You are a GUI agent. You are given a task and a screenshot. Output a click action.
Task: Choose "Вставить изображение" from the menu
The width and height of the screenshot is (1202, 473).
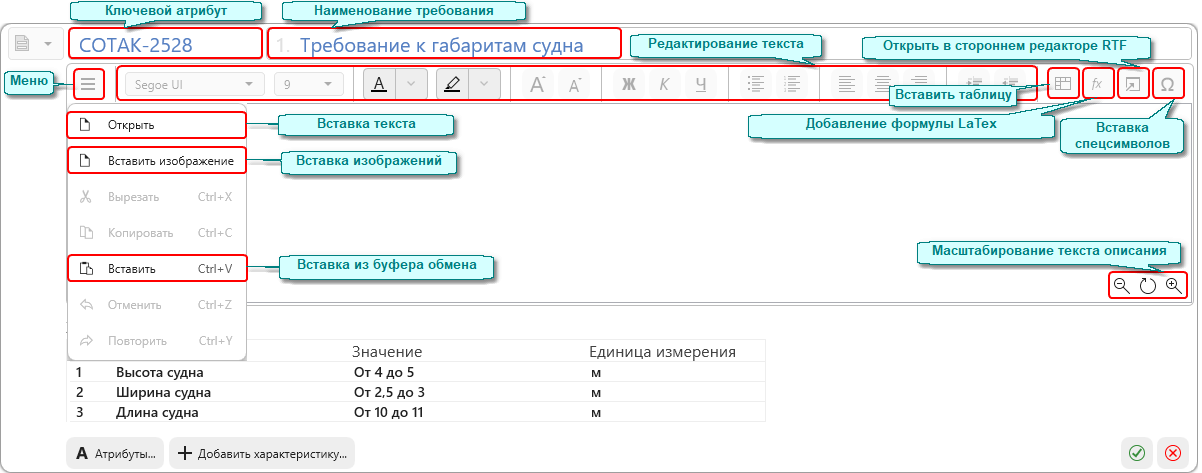pyautogui.click(x=157, y=160)
